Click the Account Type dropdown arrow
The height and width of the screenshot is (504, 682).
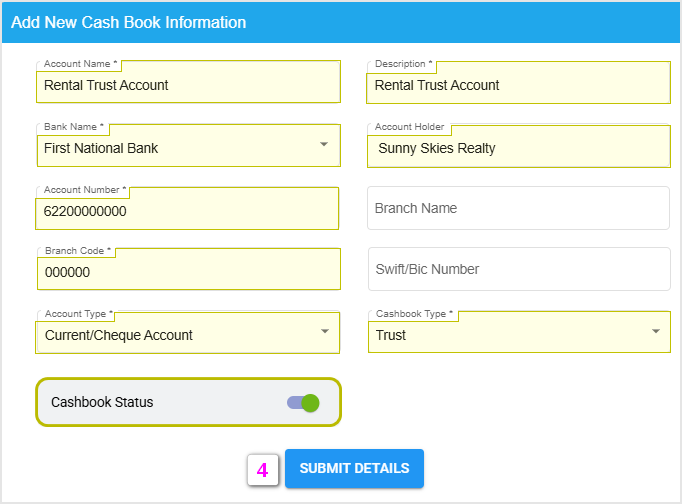[x=323, y=332]
